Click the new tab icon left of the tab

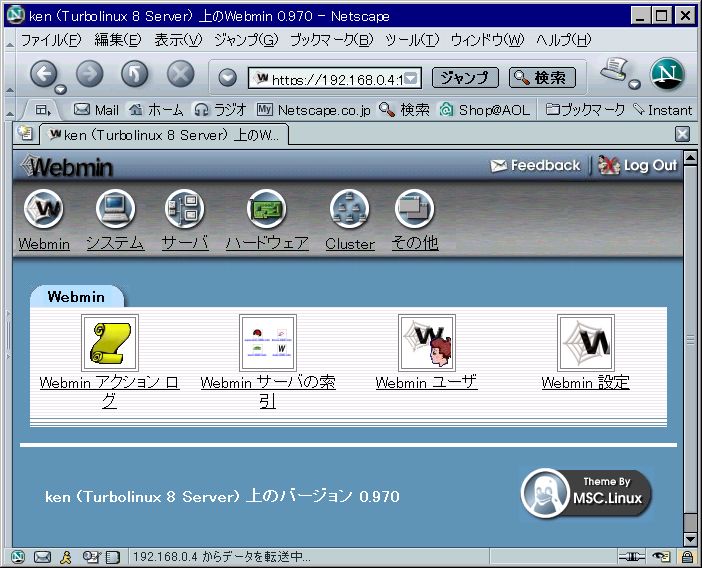tap(25, 133)
